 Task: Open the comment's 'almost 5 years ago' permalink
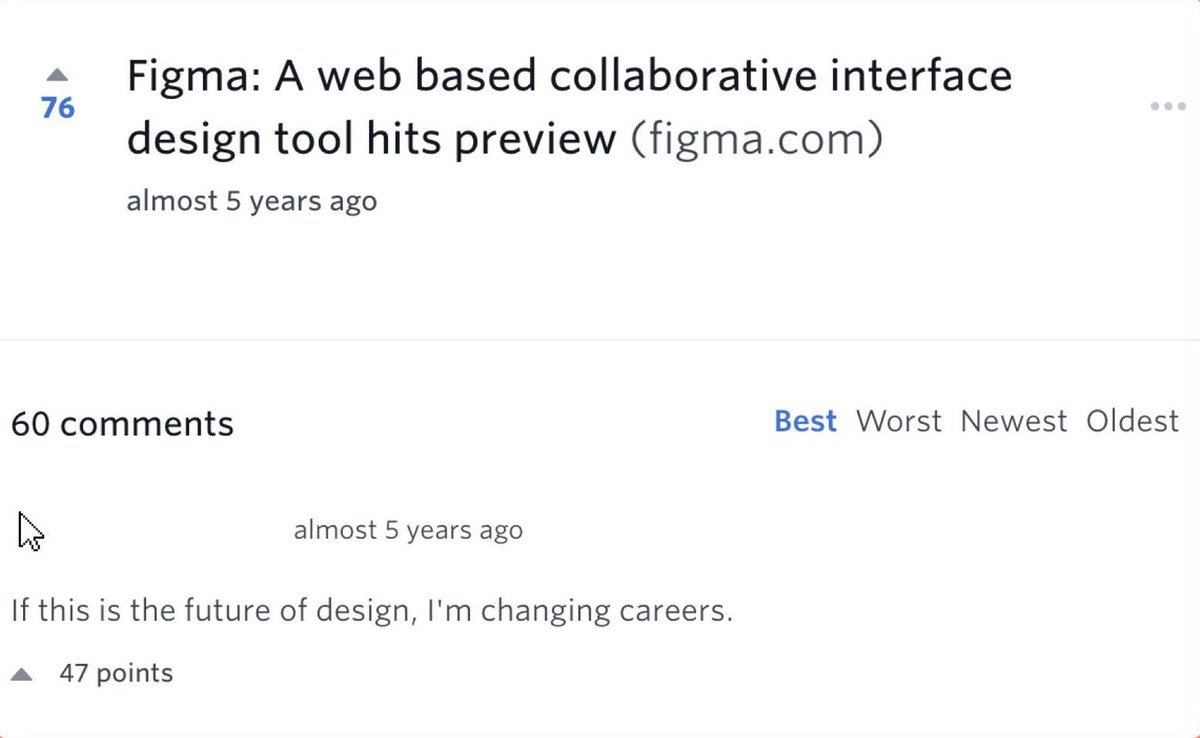pyautogui.click(x=408, y=530)
